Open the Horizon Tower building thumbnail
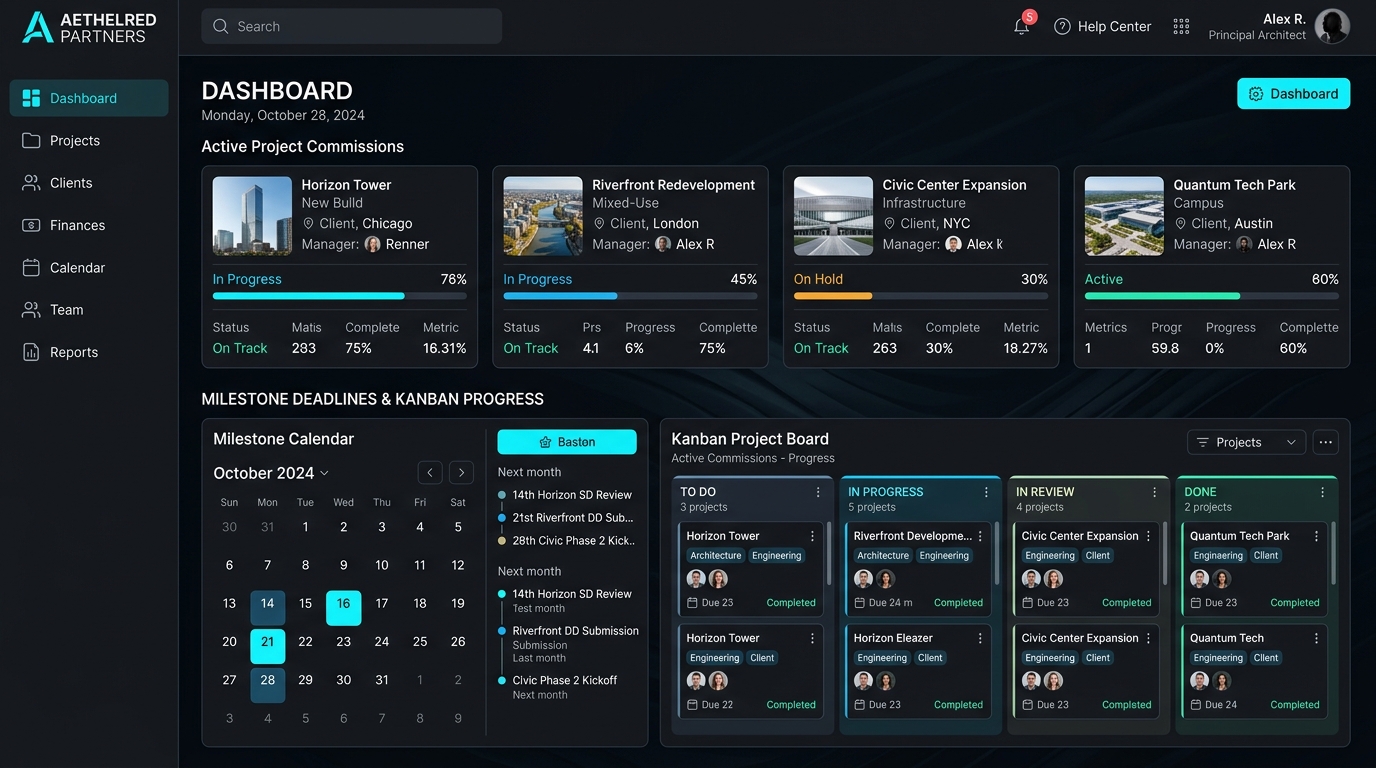Image resolution: width=1376 pixels, height=768 pixels. pos(252,216)
